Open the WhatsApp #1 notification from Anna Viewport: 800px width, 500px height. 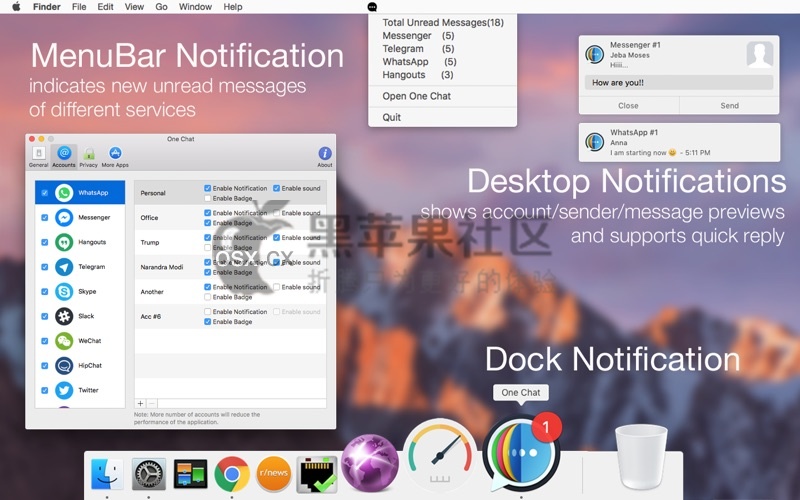coord(679,142)
